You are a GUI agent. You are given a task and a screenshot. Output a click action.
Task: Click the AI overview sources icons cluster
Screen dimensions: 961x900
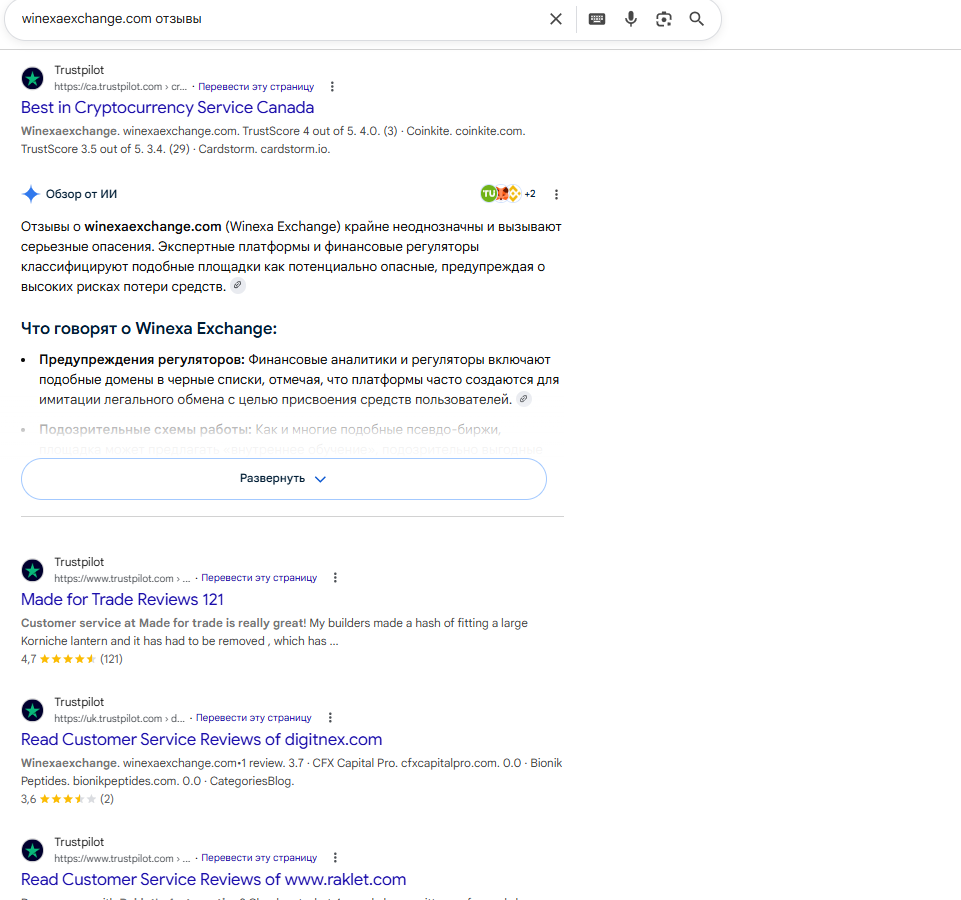tap(508, 194)
